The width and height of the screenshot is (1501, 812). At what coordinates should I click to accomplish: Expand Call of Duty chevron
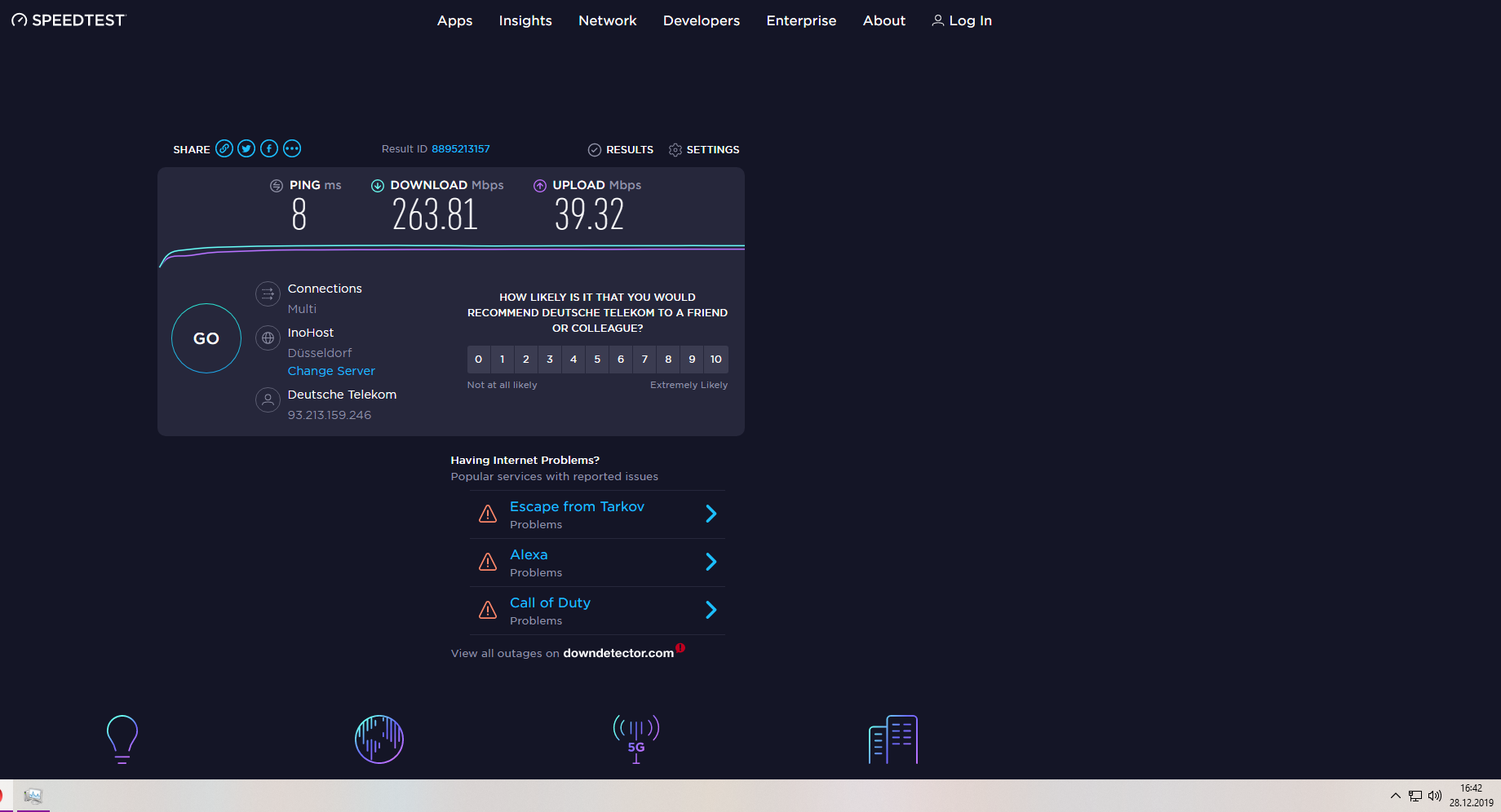pos(711,610)
